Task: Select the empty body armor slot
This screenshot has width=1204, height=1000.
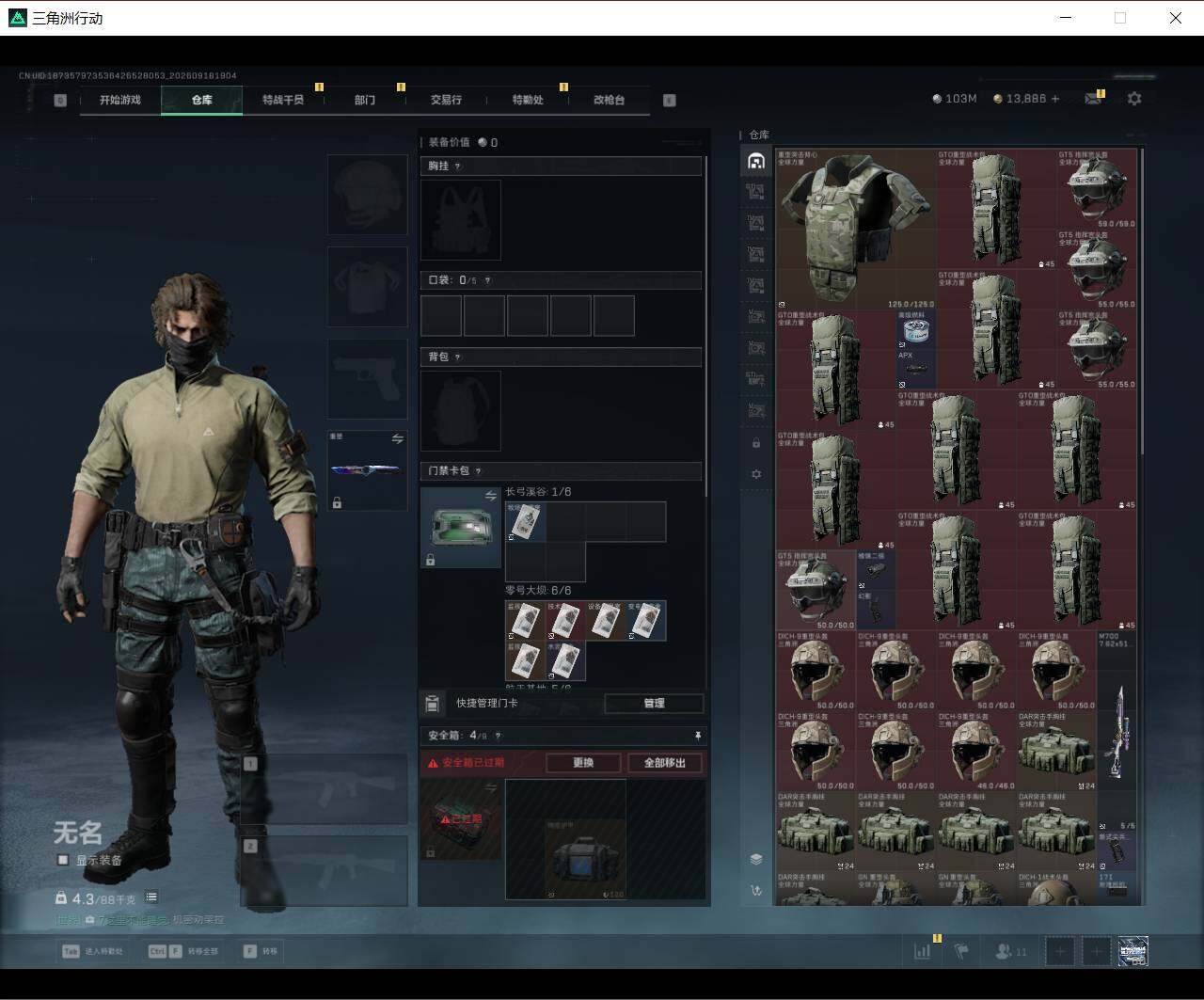Action: coord(367,287)
